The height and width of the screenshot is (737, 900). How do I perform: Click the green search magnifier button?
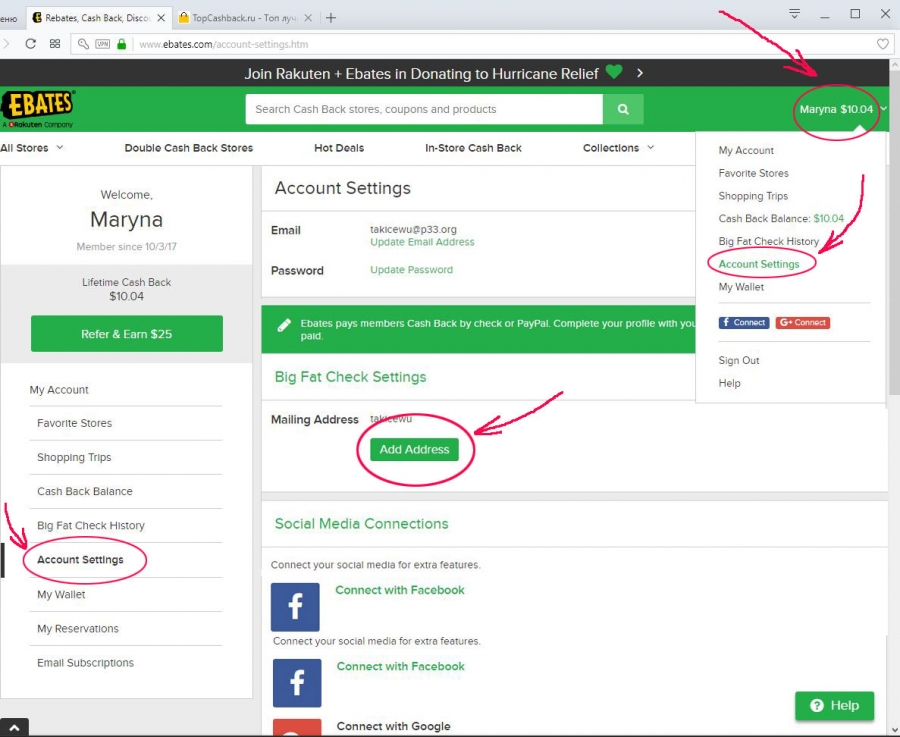tap(623, 109)
